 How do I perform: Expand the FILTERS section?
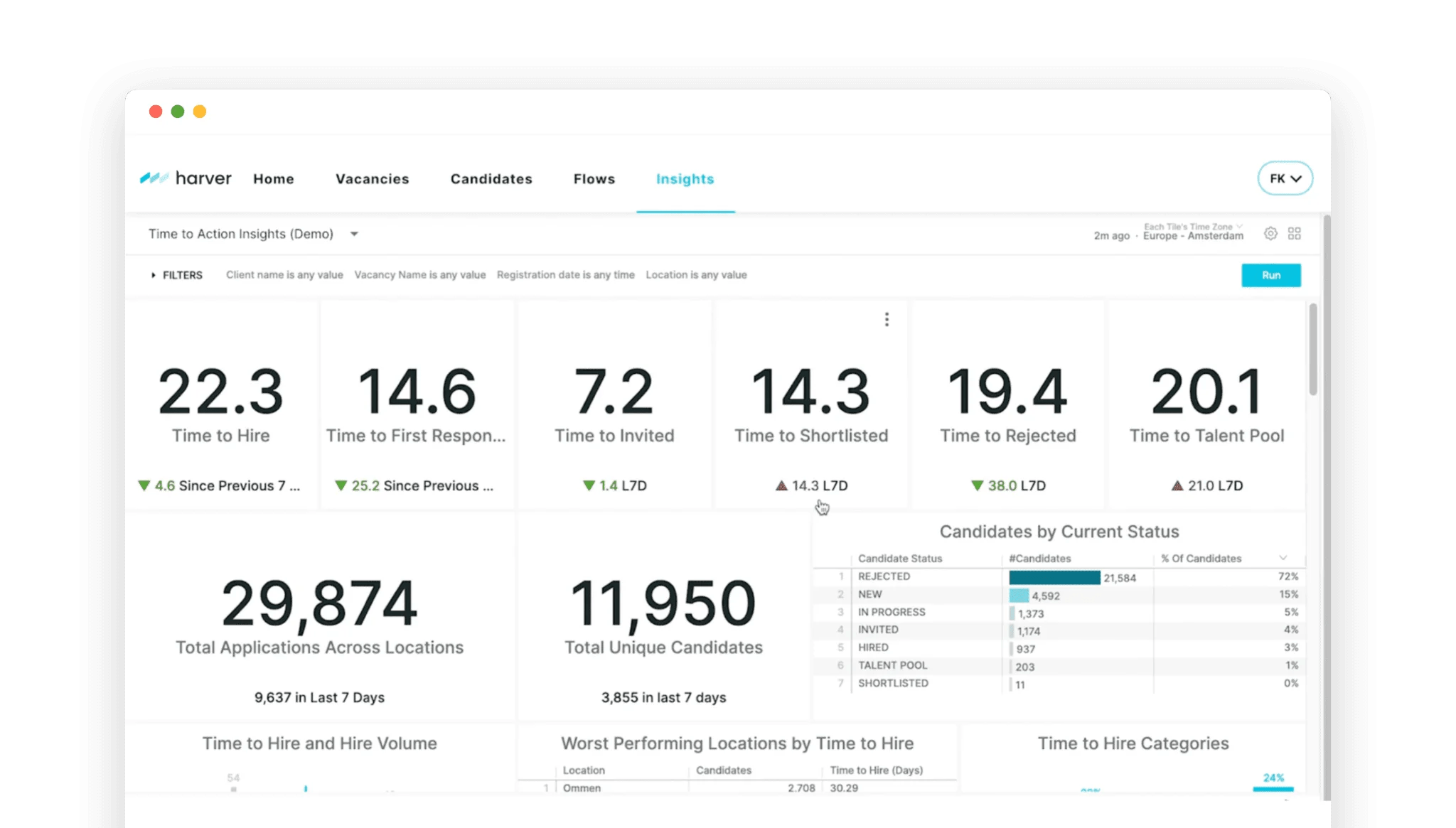click(x=177, y=275)
